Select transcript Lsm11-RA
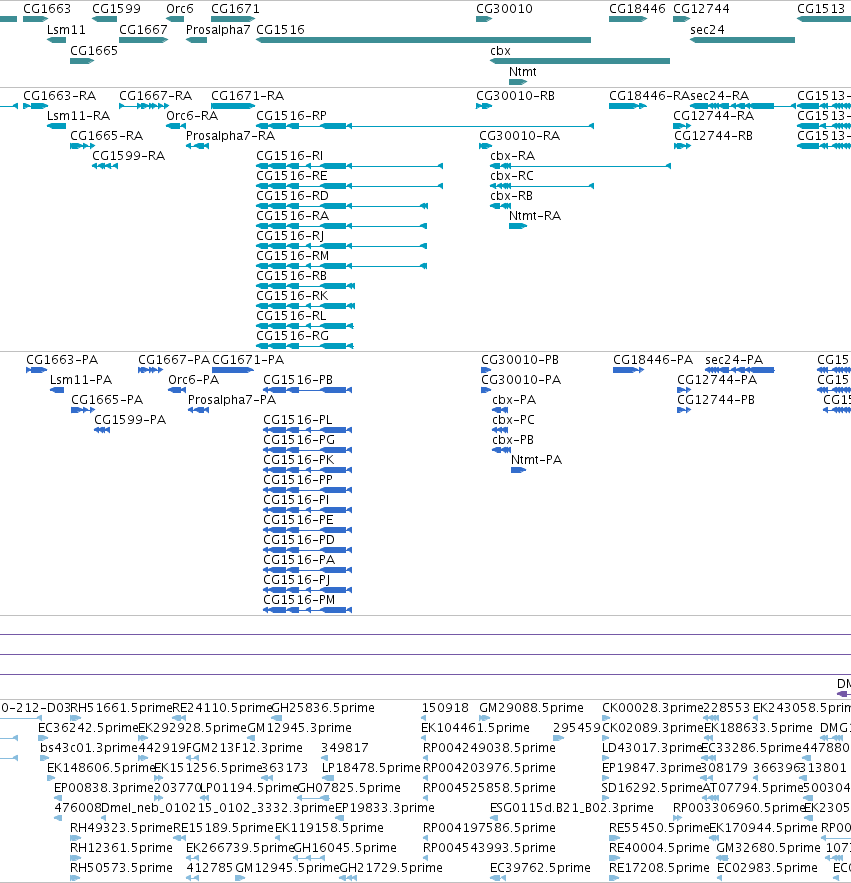Image resolution: width=851 pixels, height=883 pixels. click(56, 126)
